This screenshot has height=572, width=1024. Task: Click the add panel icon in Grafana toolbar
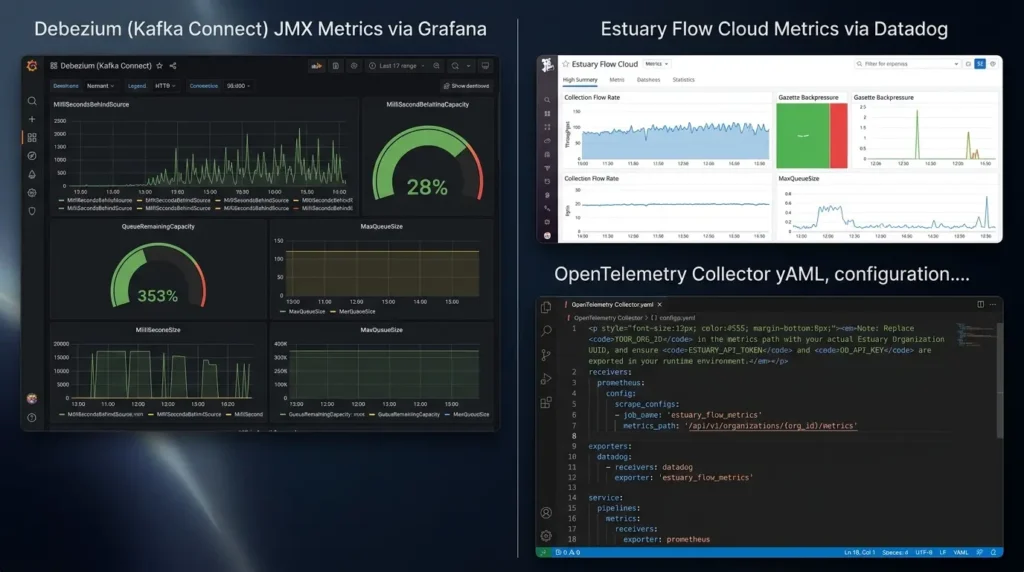point(316,66)
